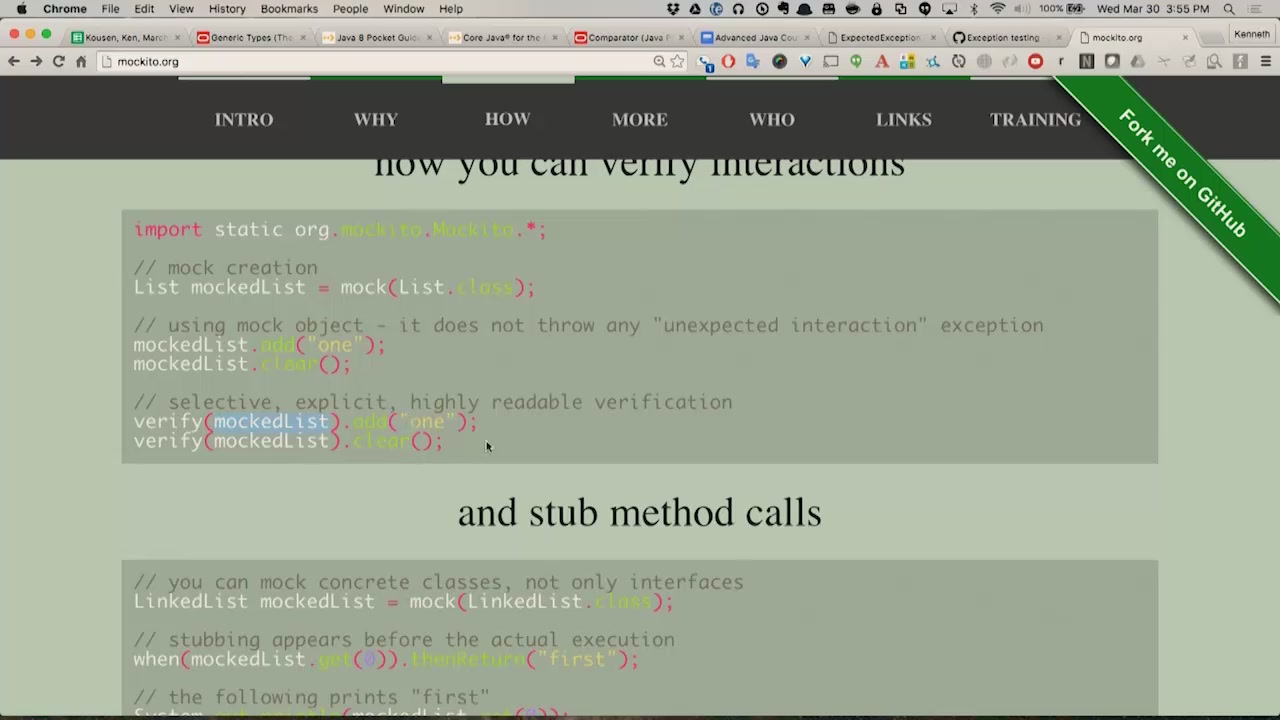Open the black N extension icon

tap(1087, 61)
